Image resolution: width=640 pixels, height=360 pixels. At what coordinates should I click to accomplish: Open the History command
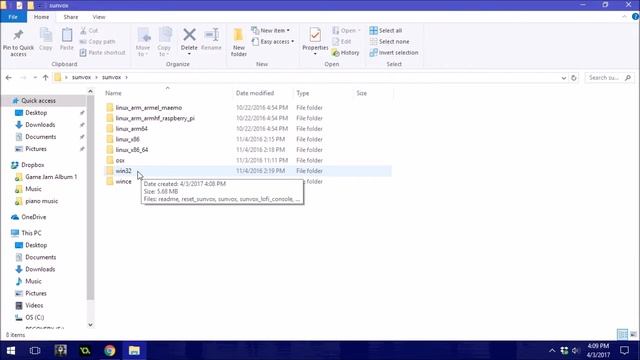click(346, 53)
